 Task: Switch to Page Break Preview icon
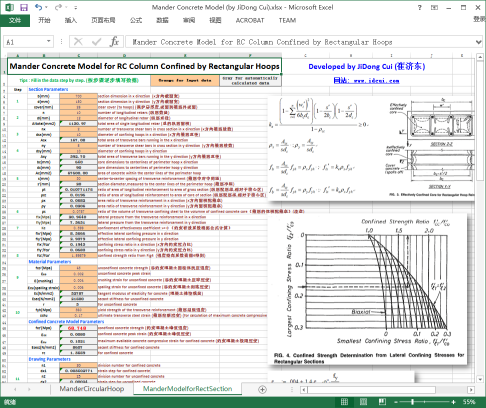(382, 402)
